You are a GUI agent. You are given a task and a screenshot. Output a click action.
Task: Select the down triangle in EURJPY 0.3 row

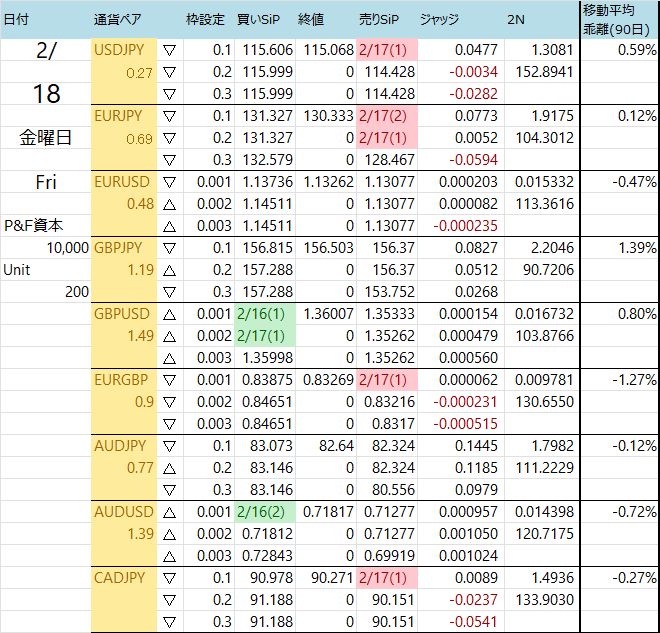tap(169, 160)
